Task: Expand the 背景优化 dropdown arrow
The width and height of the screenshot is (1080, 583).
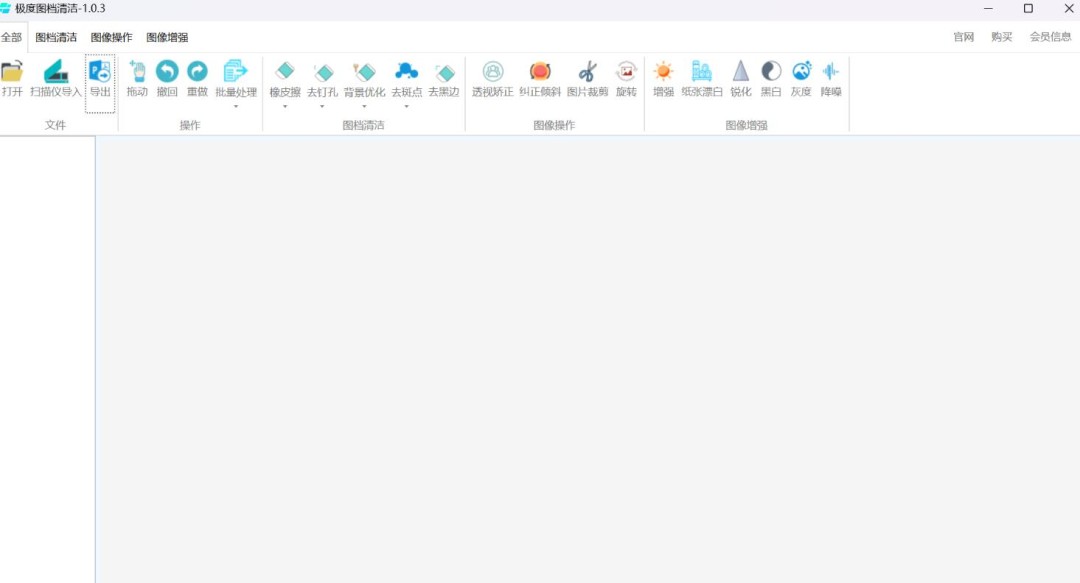Action: [364, 106]
